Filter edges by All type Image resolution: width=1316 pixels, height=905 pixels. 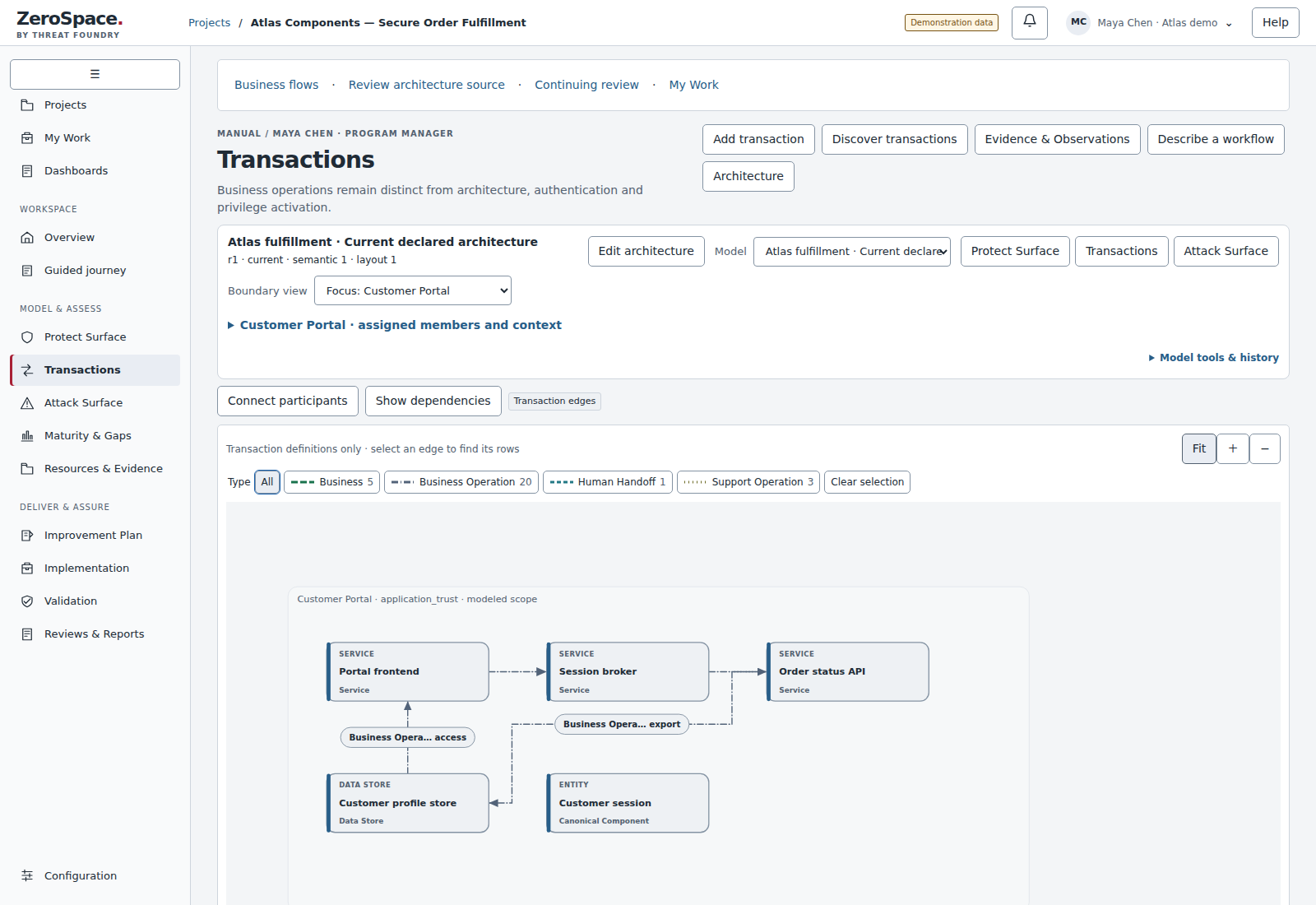tap(267, 482)
